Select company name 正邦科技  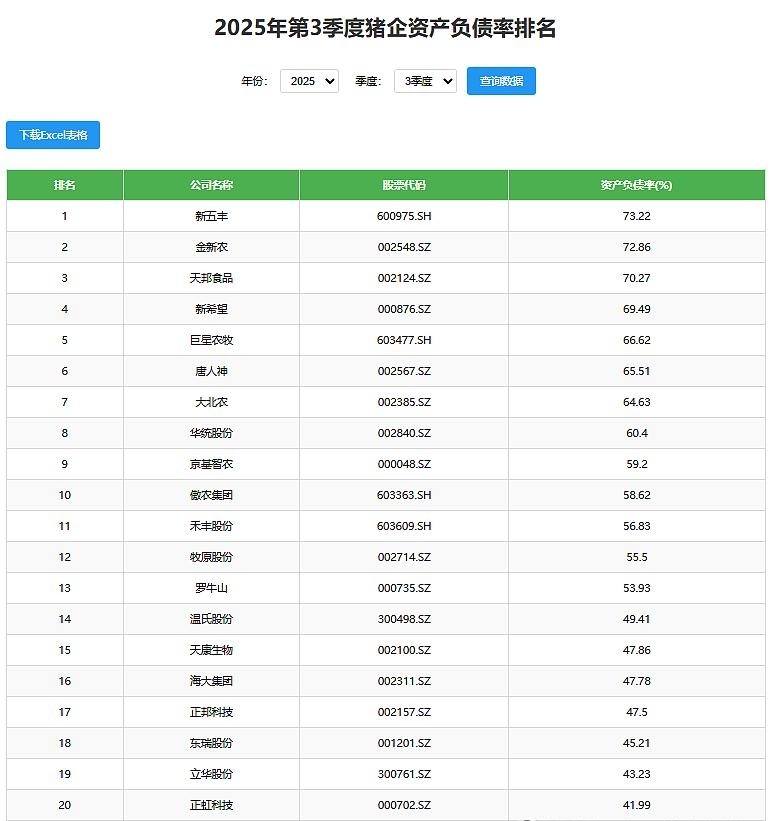[x=211, y=712]
